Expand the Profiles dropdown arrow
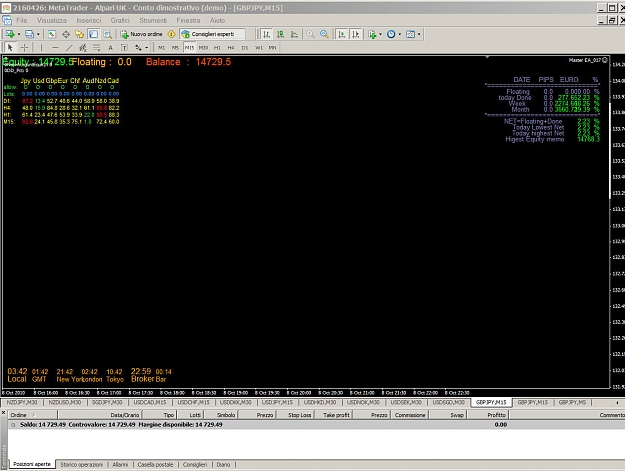Screen dimensions: 625x471 pos(38,34)
